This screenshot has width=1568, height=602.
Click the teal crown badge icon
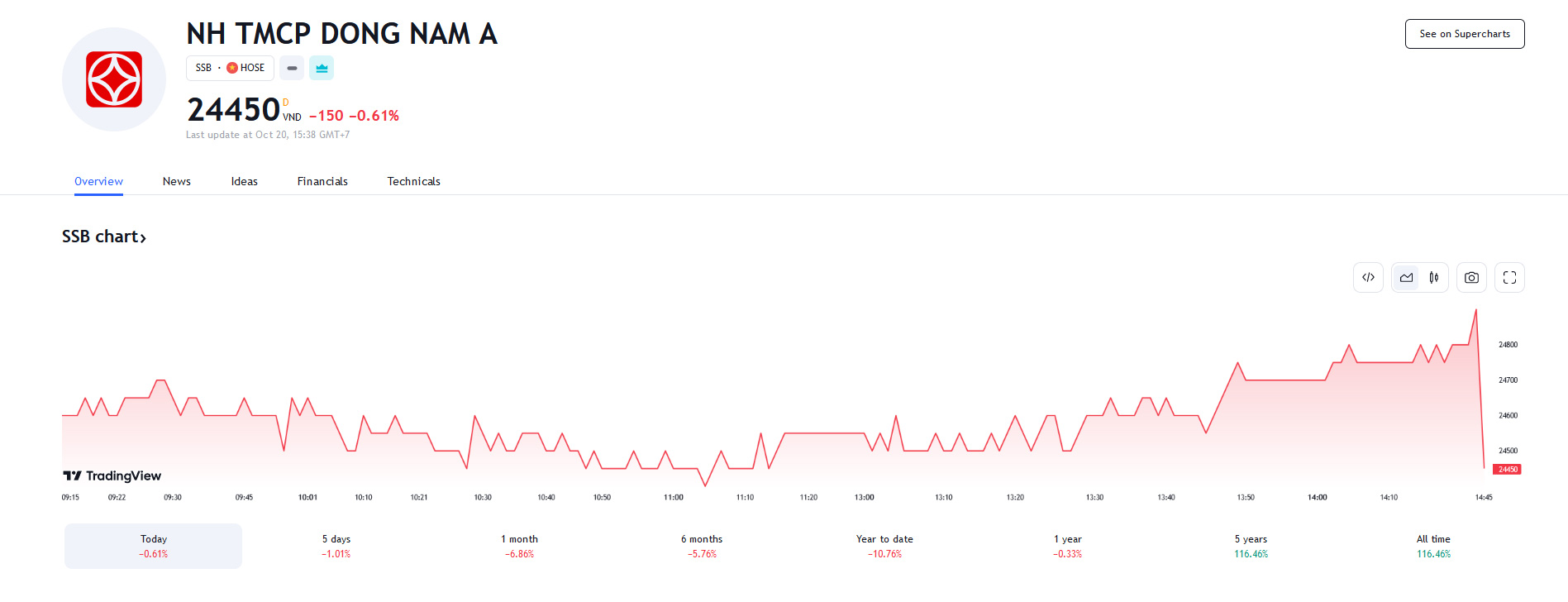(x=322, y=68)
